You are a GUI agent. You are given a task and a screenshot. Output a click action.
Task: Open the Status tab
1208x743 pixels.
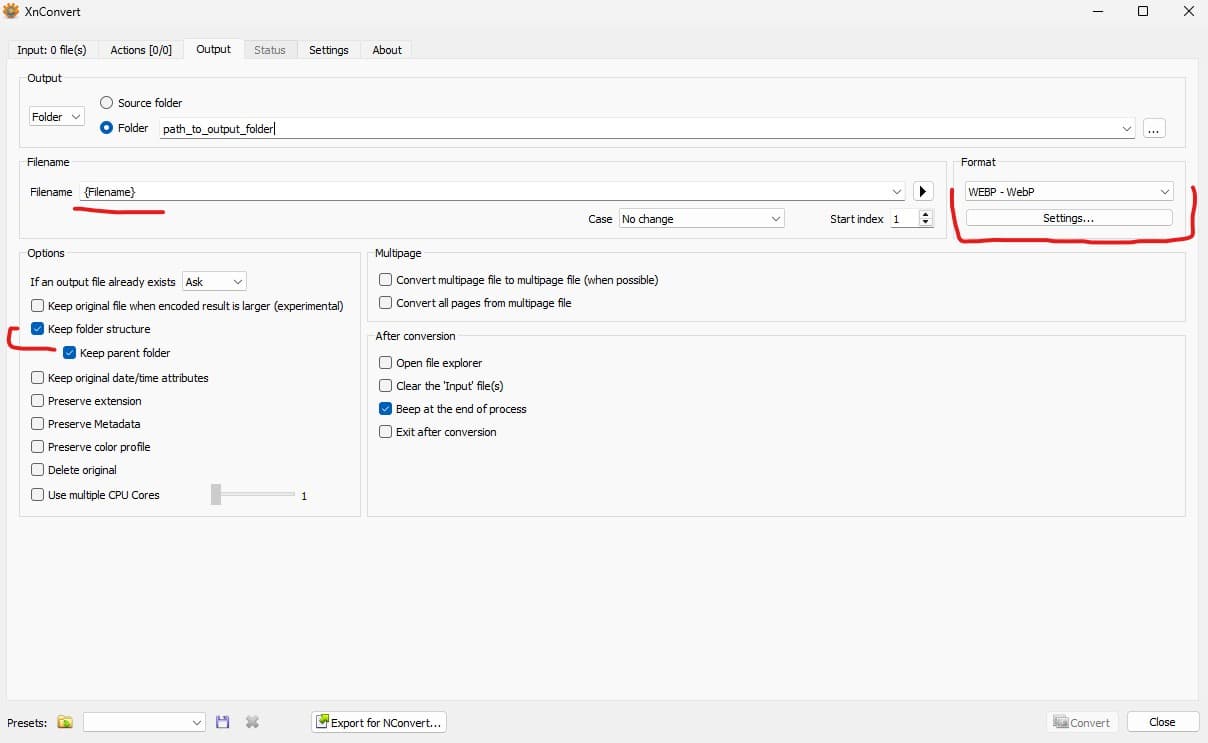click(270, 50)
